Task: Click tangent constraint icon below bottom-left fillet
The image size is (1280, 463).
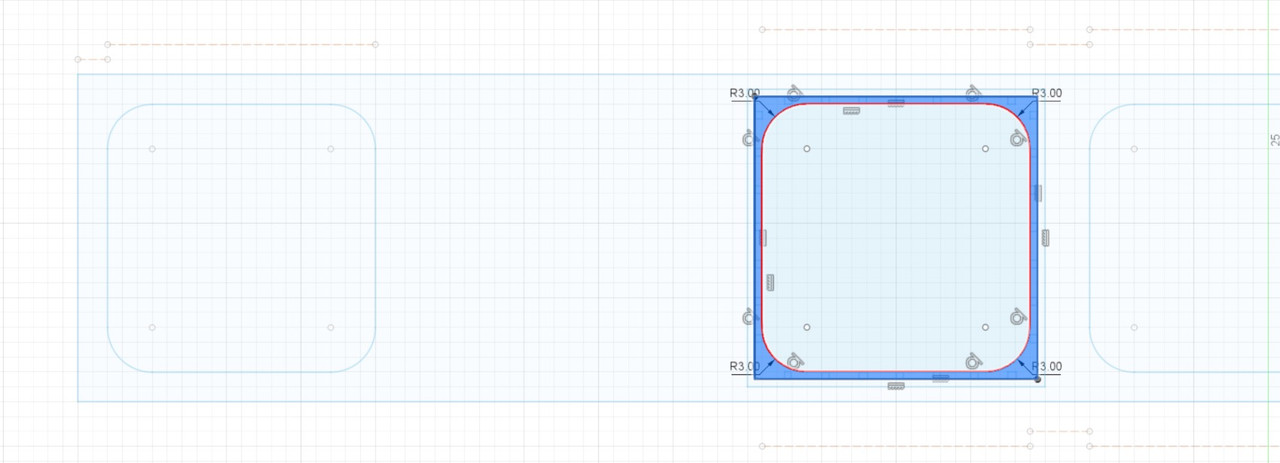Action: [794, 360]
